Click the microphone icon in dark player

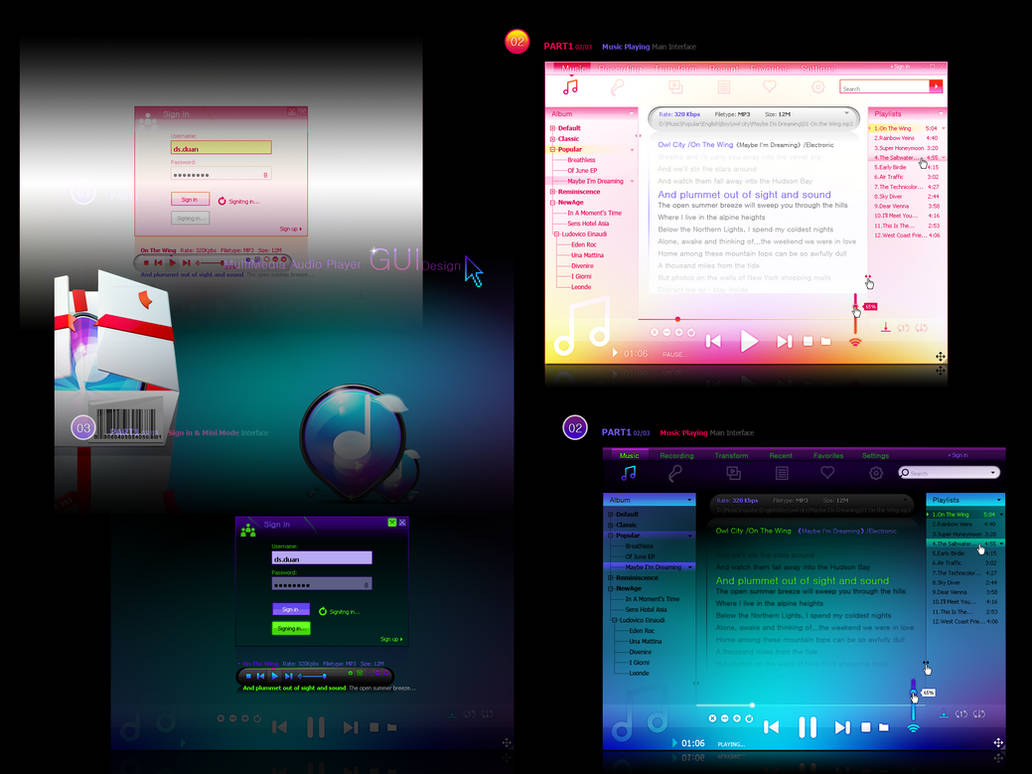tap(675, 473)
